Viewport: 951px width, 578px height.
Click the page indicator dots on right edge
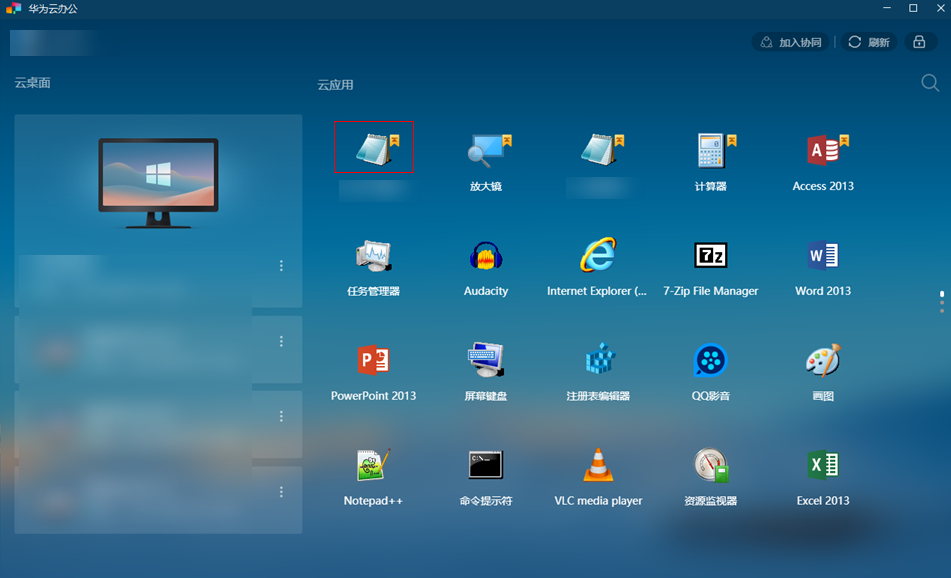click(942, 302)
